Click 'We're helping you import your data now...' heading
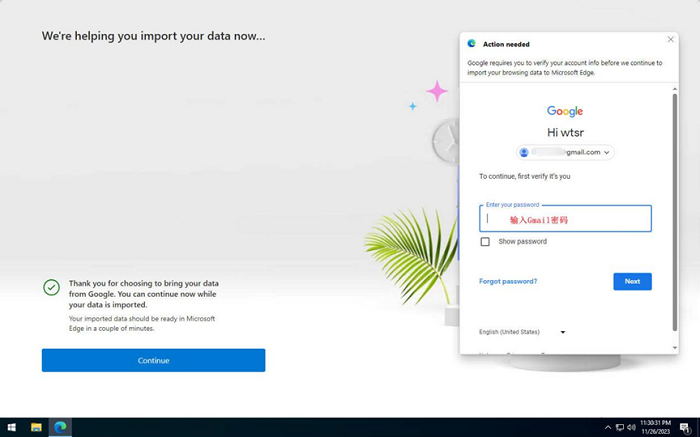Viewport: 700px width, 437px height. (153, 36)
